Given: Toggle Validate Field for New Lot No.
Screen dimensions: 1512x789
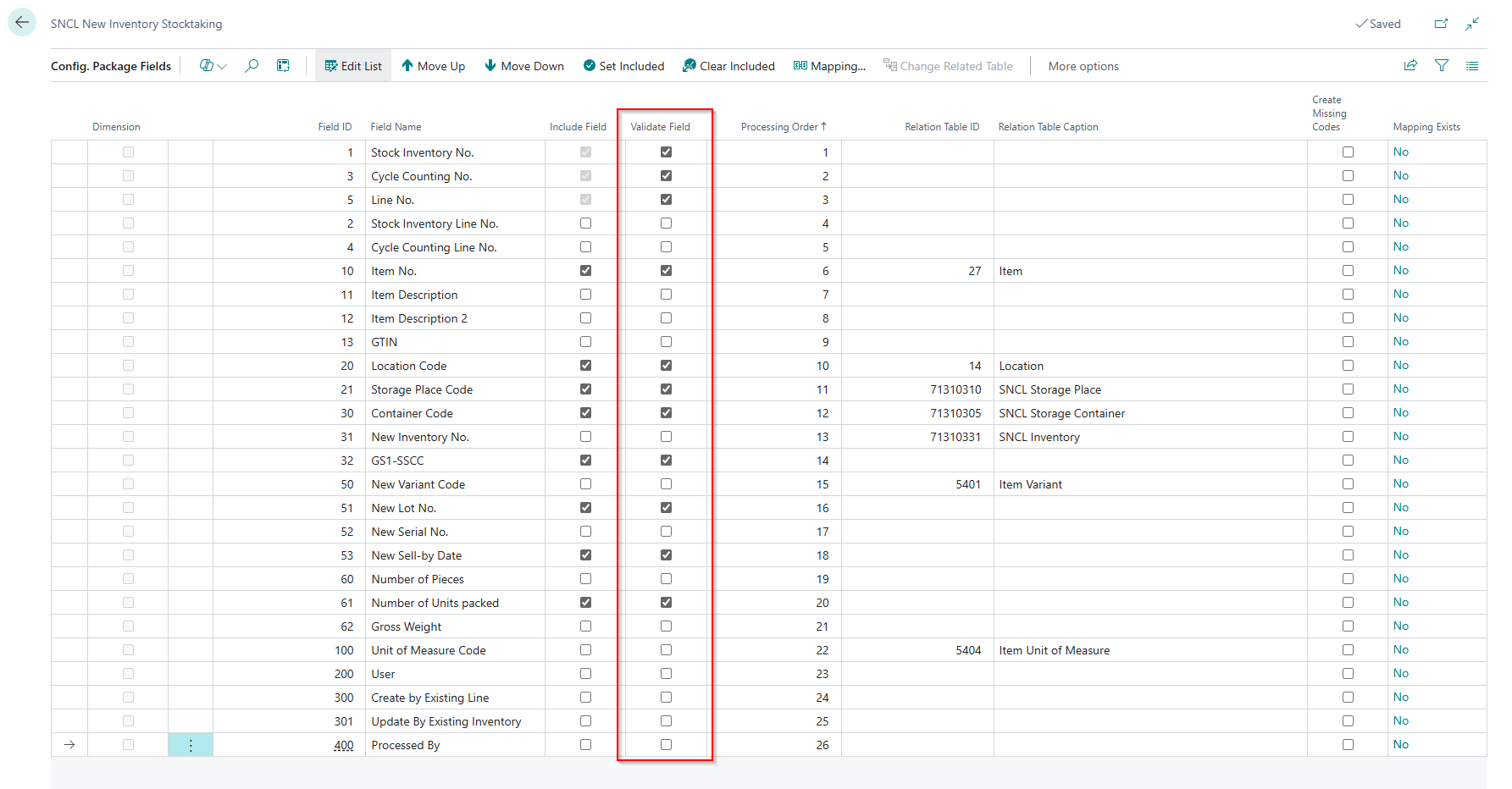Looking at the screenshot, I should point(666,508).
